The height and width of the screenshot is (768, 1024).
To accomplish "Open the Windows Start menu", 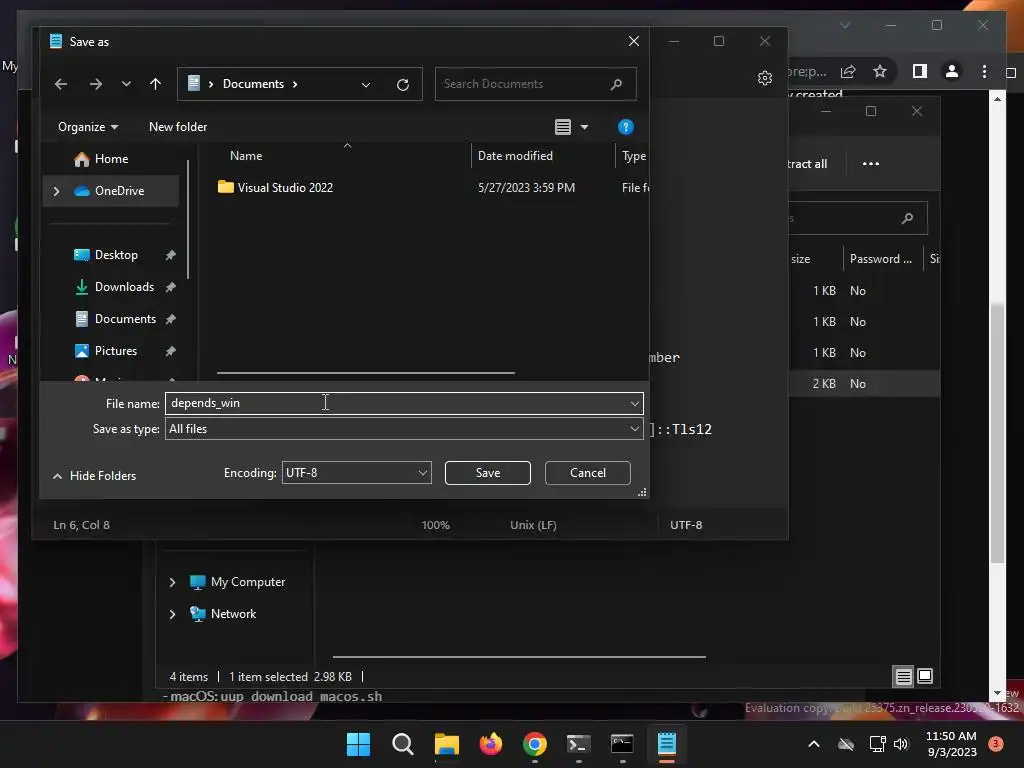I will coord(358,744).
